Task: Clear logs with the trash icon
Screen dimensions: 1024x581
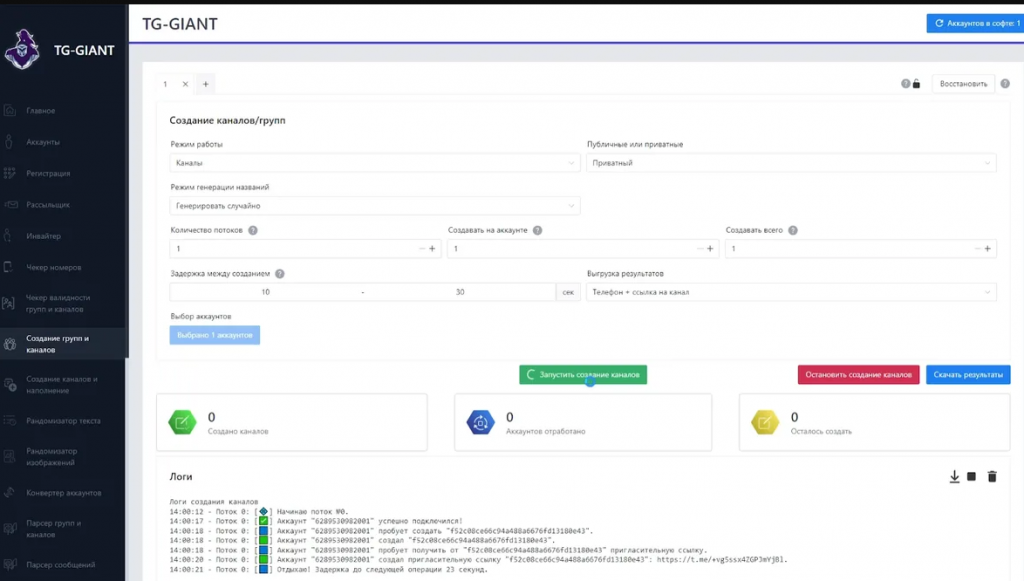Action: 992,477
